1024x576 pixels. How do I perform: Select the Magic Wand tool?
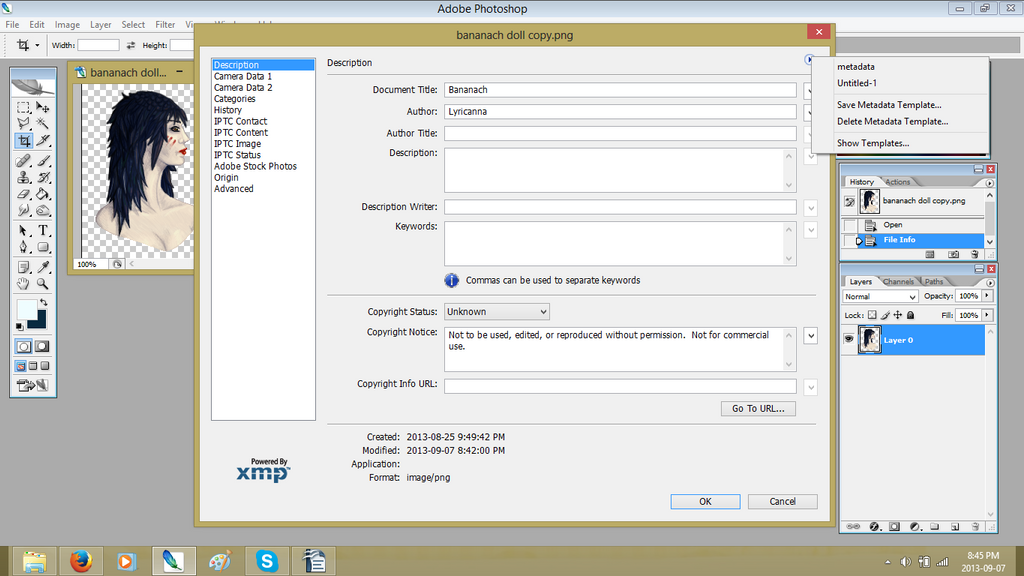point(42,123)
